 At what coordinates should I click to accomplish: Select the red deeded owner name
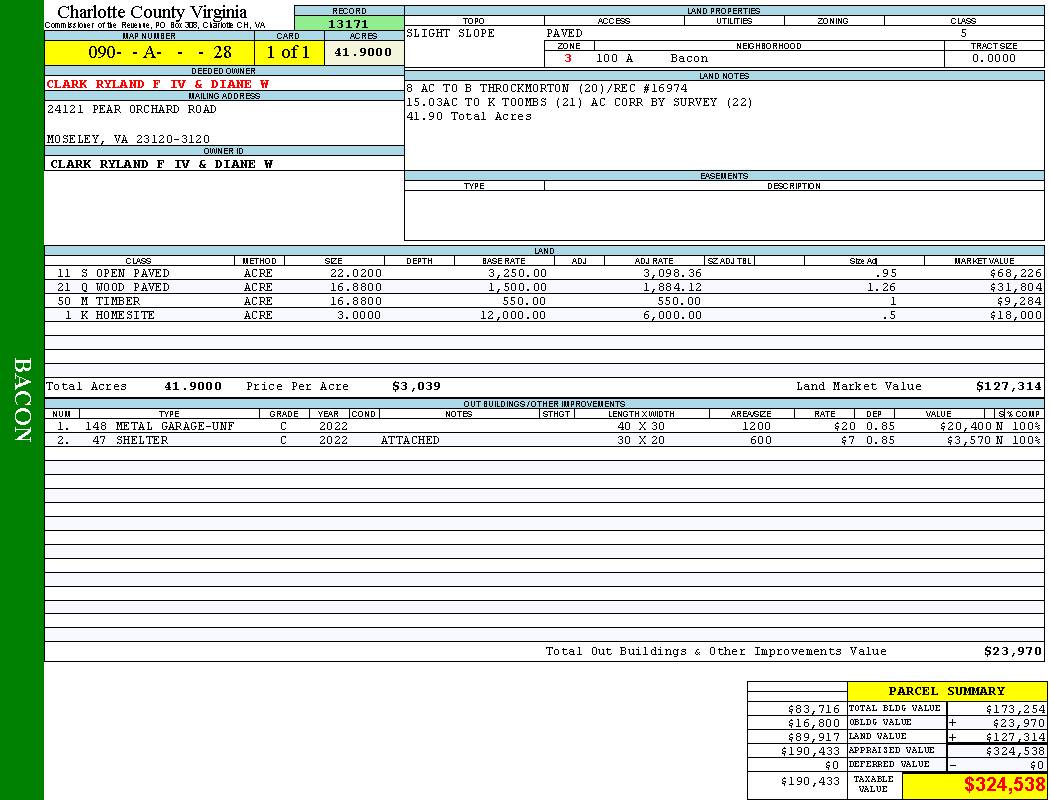[x=158, y=84]
